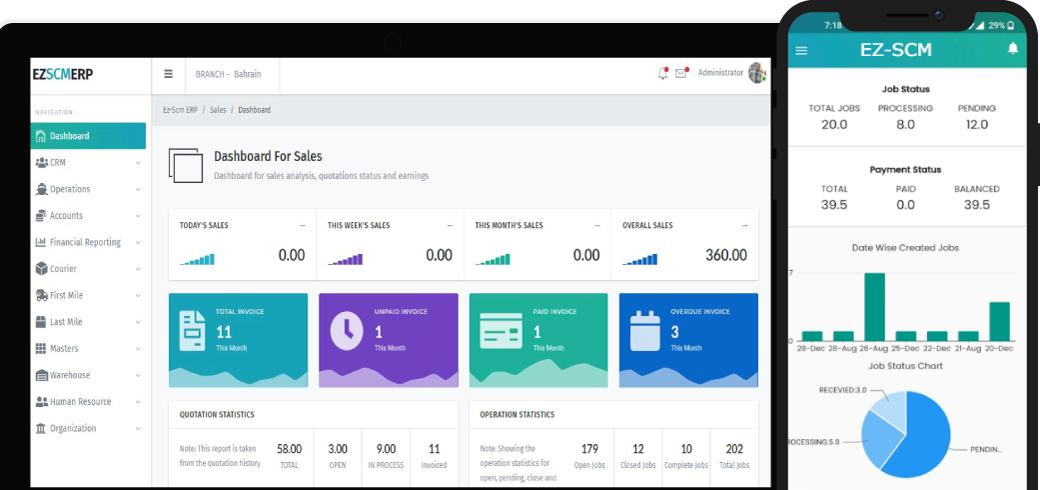Viewport: 1040px width, 490px height.
Task: Click the Courier box icon in sidebar
Action: click(x=41, y=269)
